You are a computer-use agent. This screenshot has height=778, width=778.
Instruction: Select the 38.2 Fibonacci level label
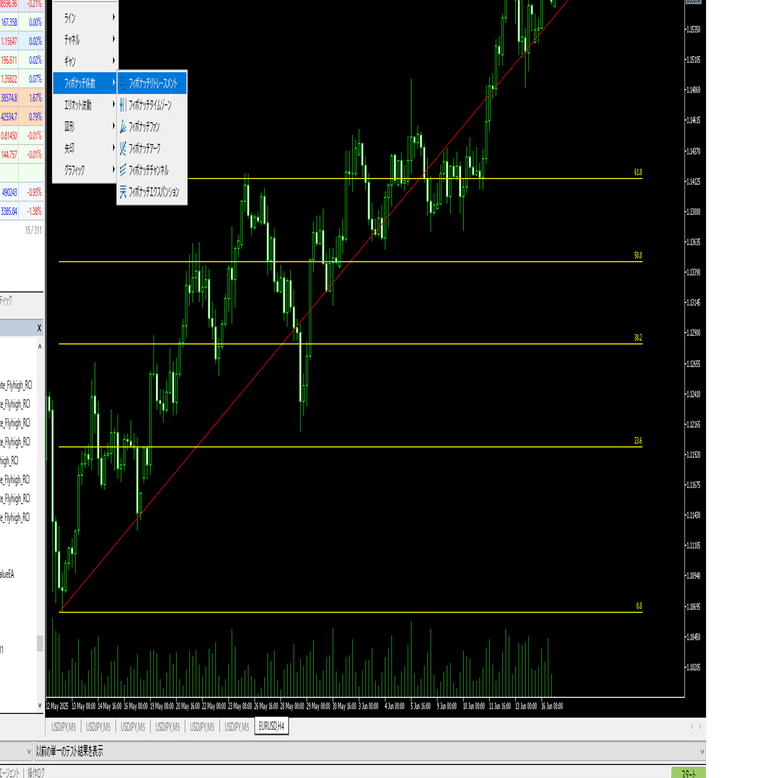(x=638, y=338)
